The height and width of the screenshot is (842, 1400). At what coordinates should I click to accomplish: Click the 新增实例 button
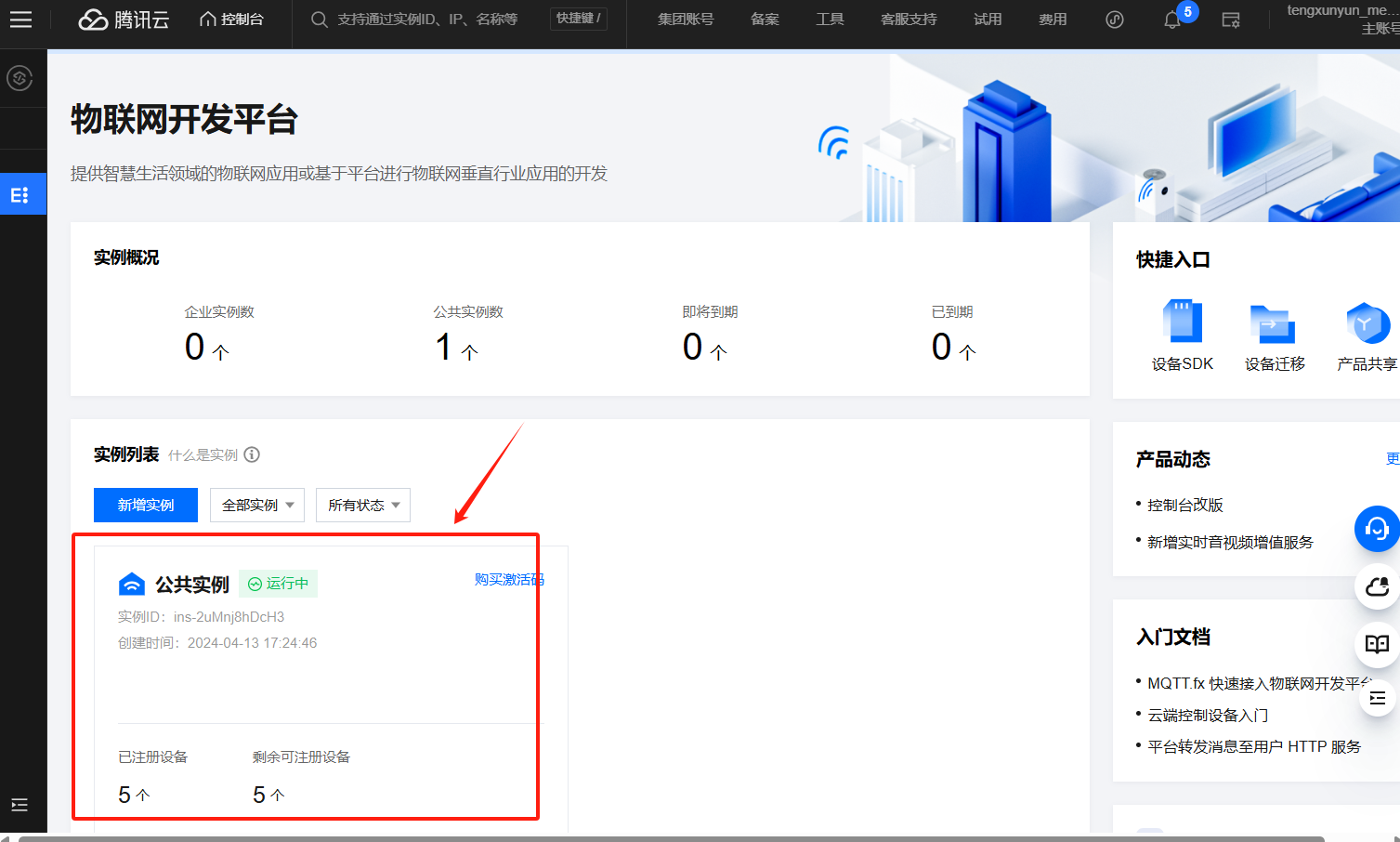[146, 505]
